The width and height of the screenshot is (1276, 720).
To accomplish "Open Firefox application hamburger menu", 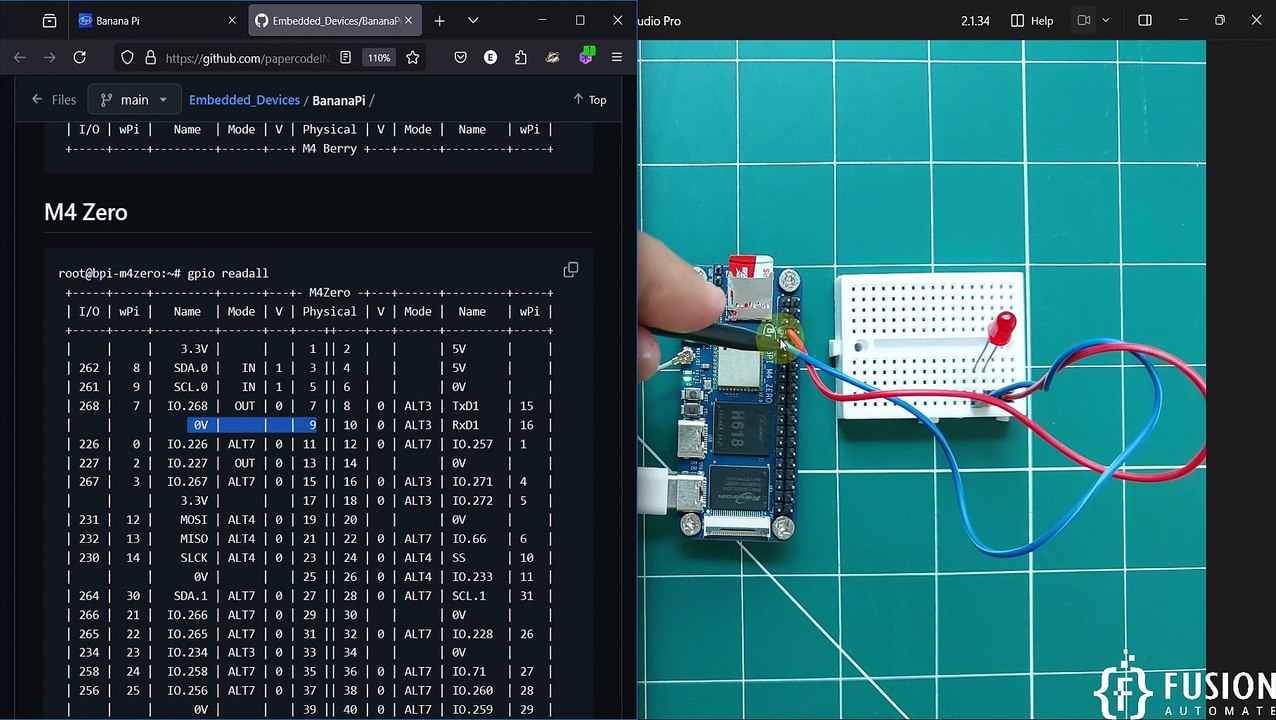I will coord(617,58).
